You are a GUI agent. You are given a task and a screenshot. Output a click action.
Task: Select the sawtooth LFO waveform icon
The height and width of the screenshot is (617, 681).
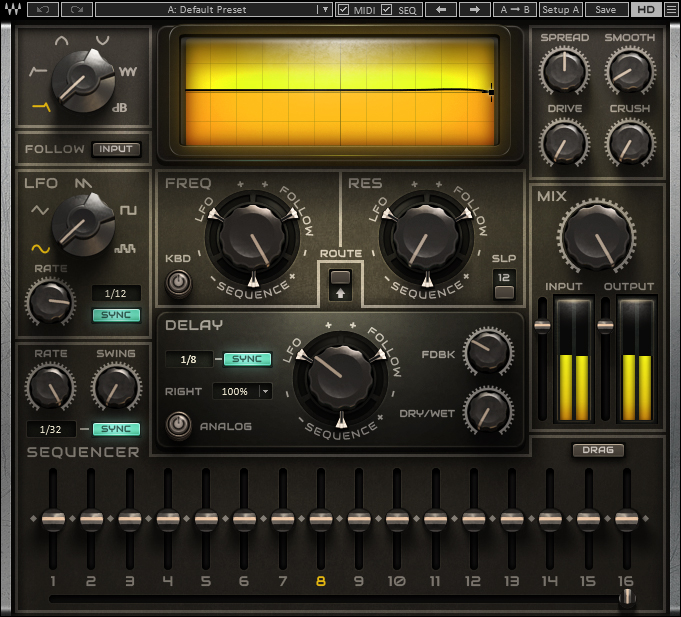pyautogui.click(x=84, y=183)
